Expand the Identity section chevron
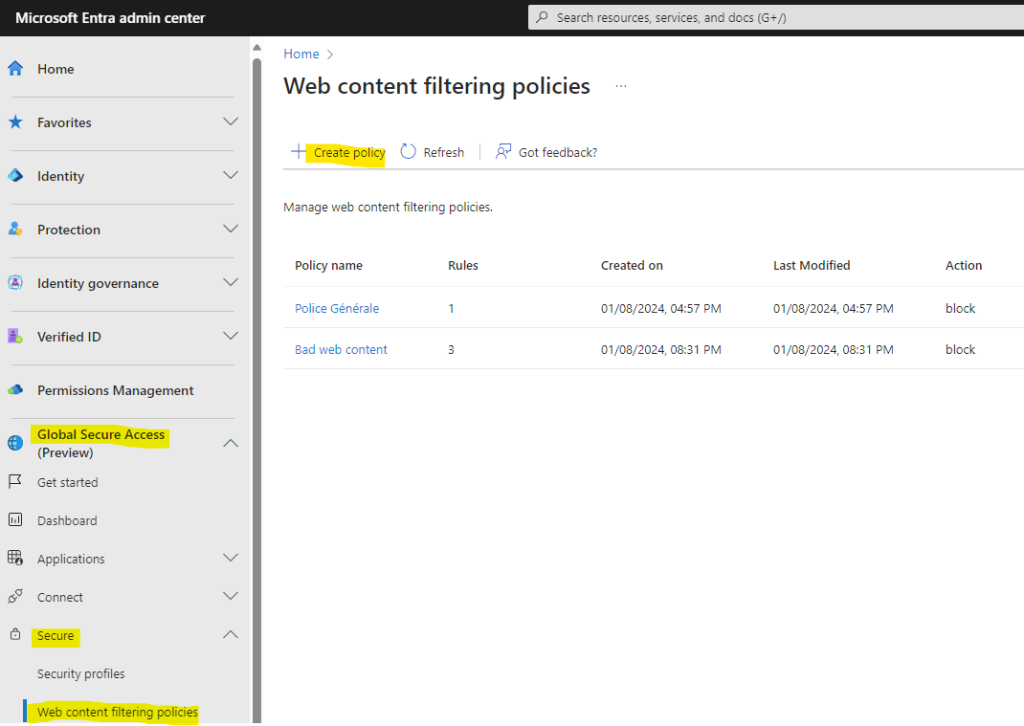The width and height of the screenshot is (1024, 726). pyautogui.click(x=231, y=175)
